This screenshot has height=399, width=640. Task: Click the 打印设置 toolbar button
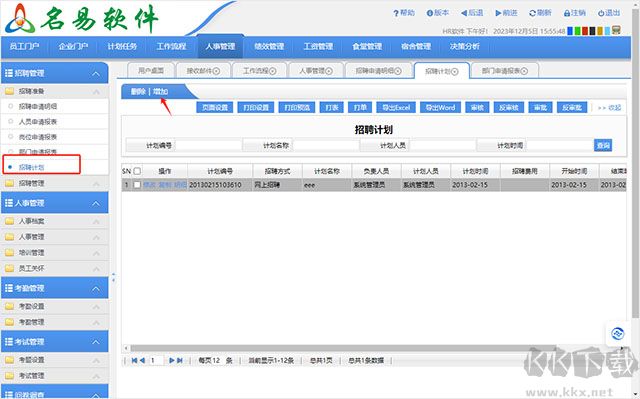point(256,107)
